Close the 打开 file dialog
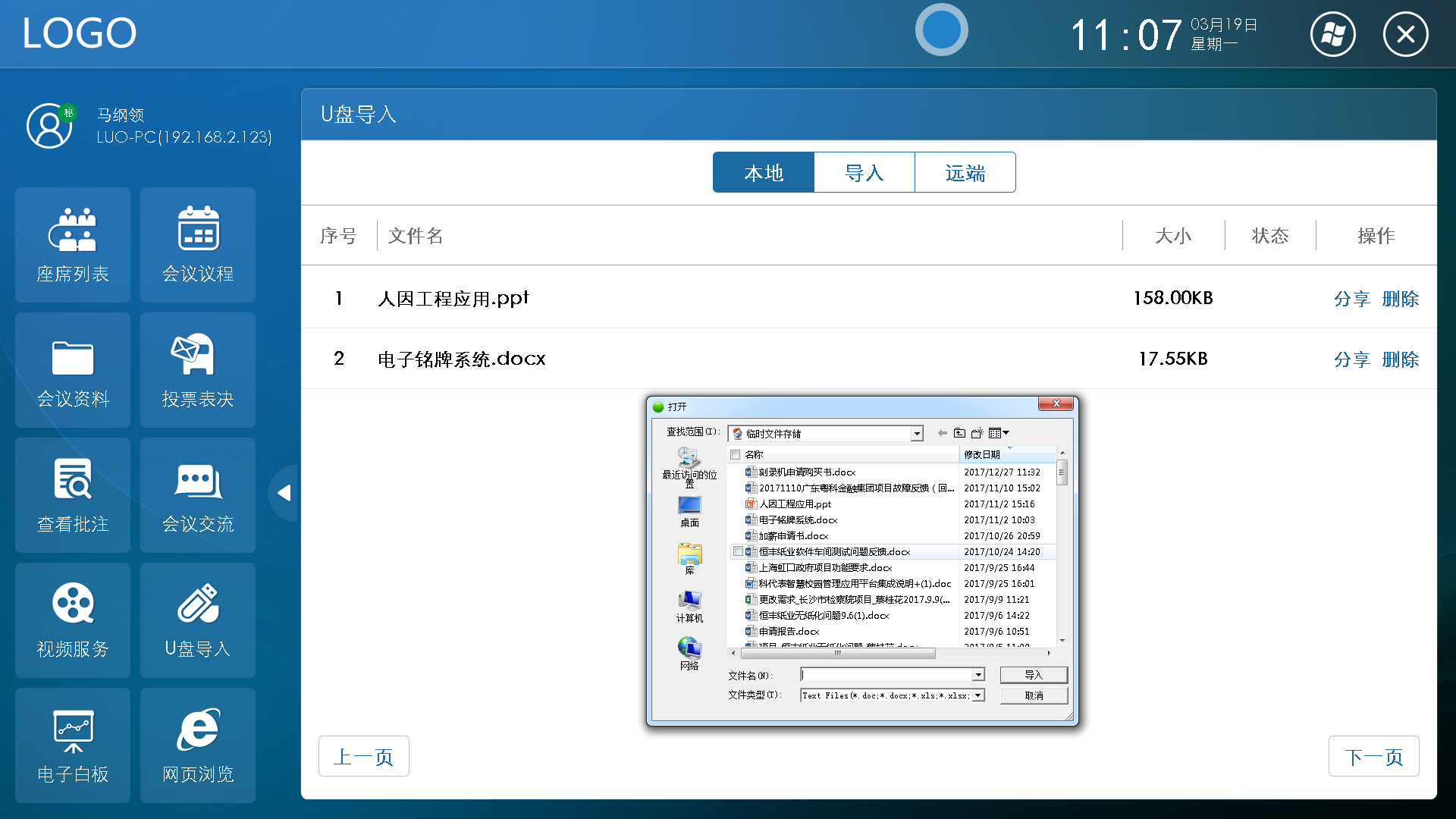 coord(1056,403)
